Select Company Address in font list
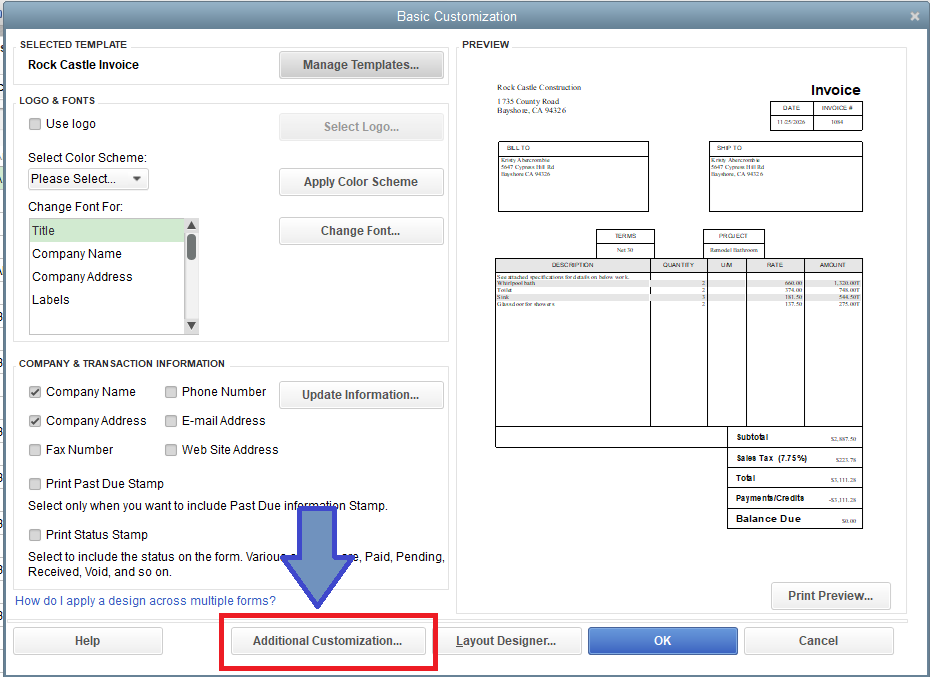930x677 pixels. pos(107,276)
